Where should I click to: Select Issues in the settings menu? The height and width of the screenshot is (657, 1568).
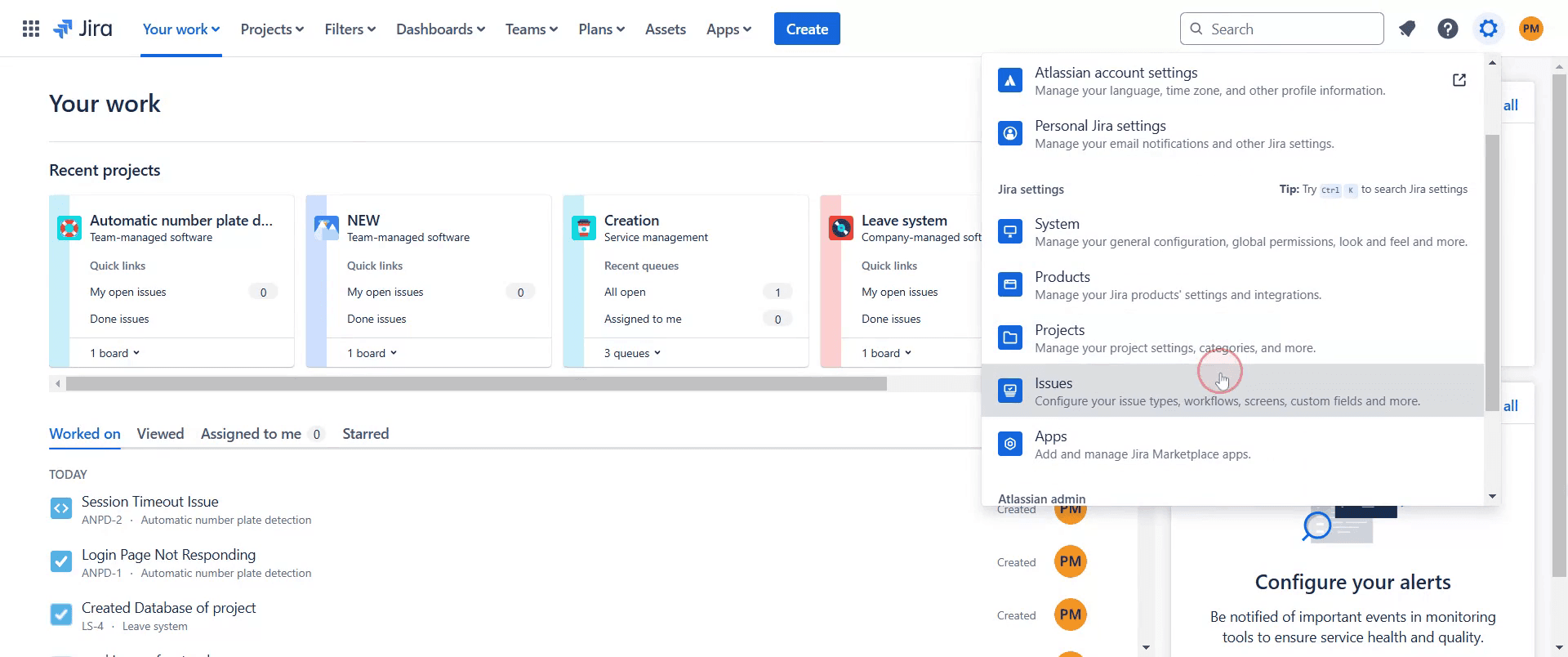[x=1232, y=391]
